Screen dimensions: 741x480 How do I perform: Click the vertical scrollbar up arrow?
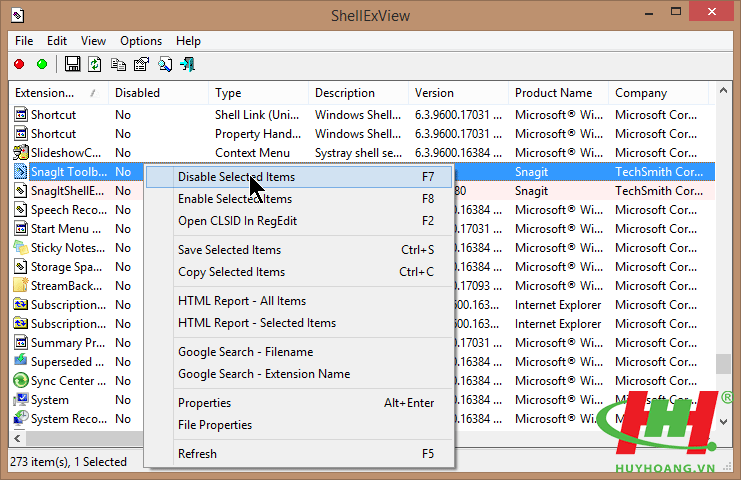click(x=723, y=90)
